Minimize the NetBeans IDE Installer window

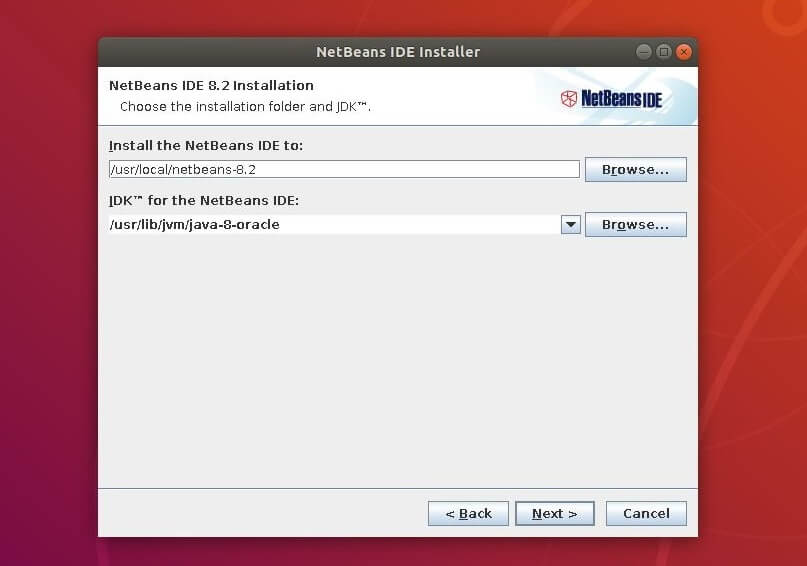[x=644, y=52]
